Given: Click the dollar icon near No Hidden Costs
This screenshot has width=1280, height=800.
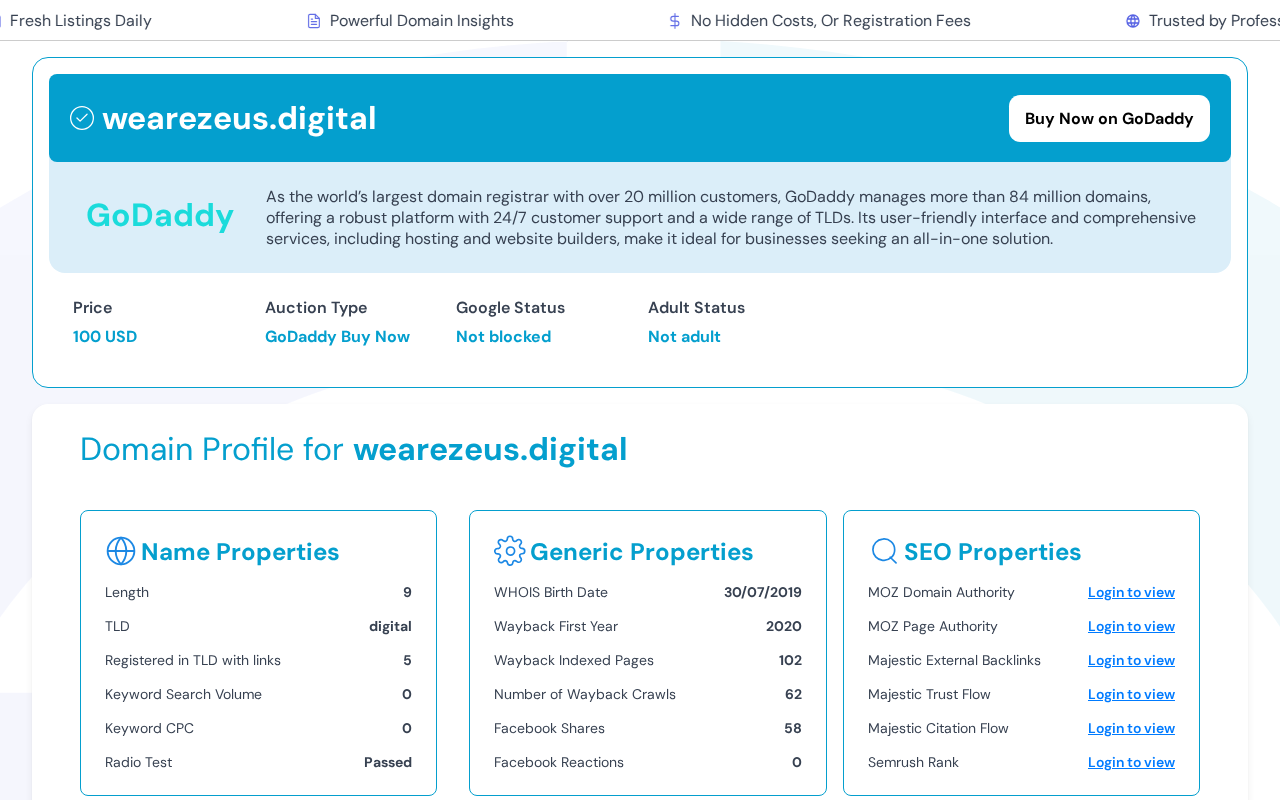Looking at the screenshot, I should coord(675,21).
